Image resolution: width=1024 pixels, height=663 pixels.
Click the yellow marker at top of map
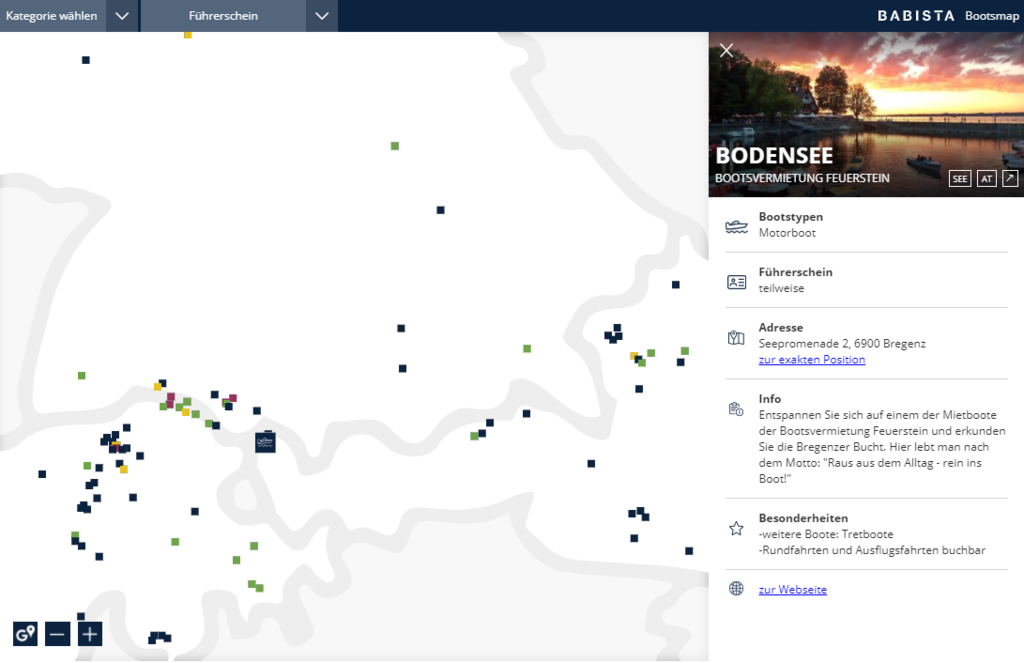pyautogui.click(x=187, y=35)
